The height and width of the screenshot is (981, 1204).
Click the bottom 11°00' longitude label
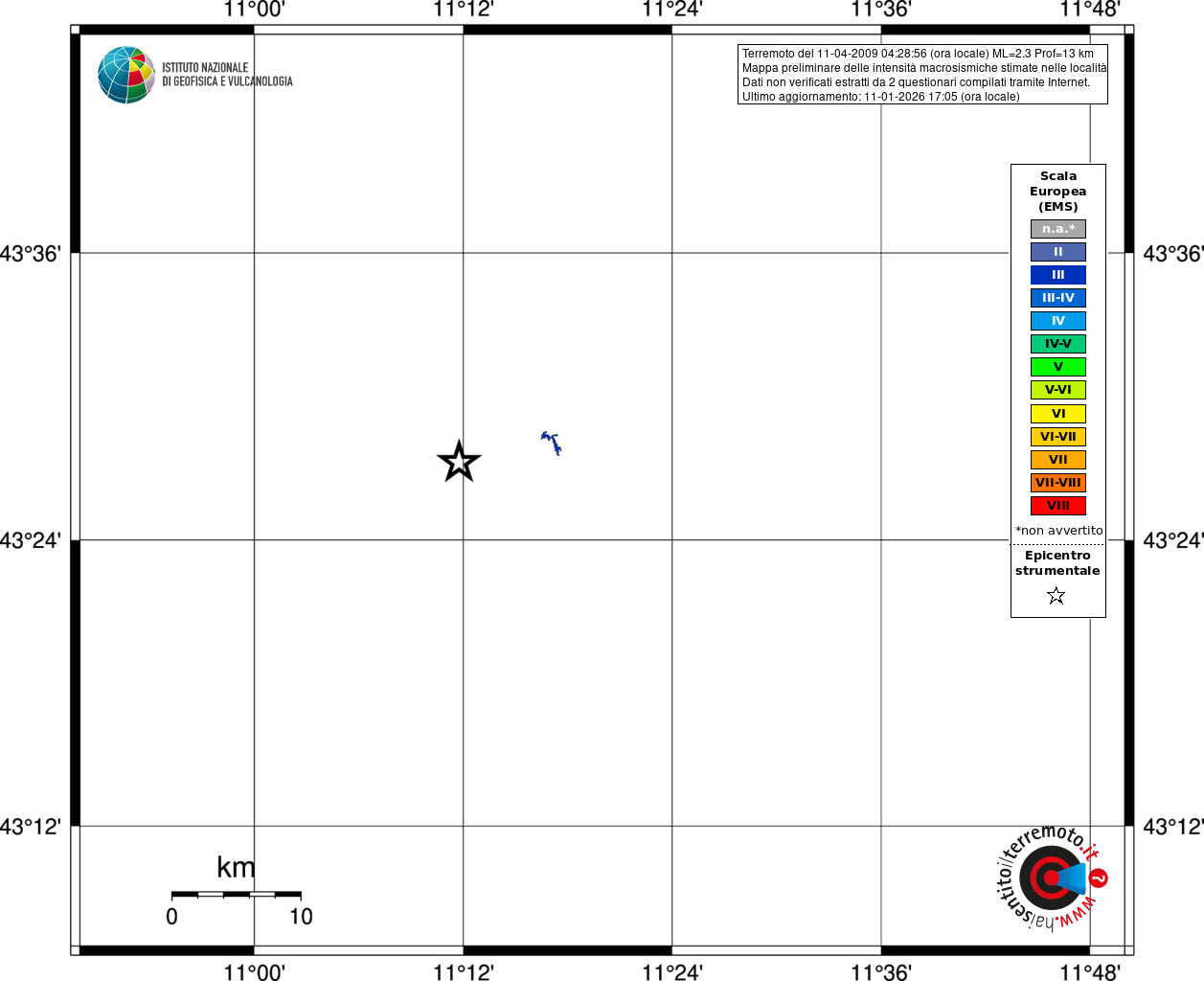[x=254, y=972]
